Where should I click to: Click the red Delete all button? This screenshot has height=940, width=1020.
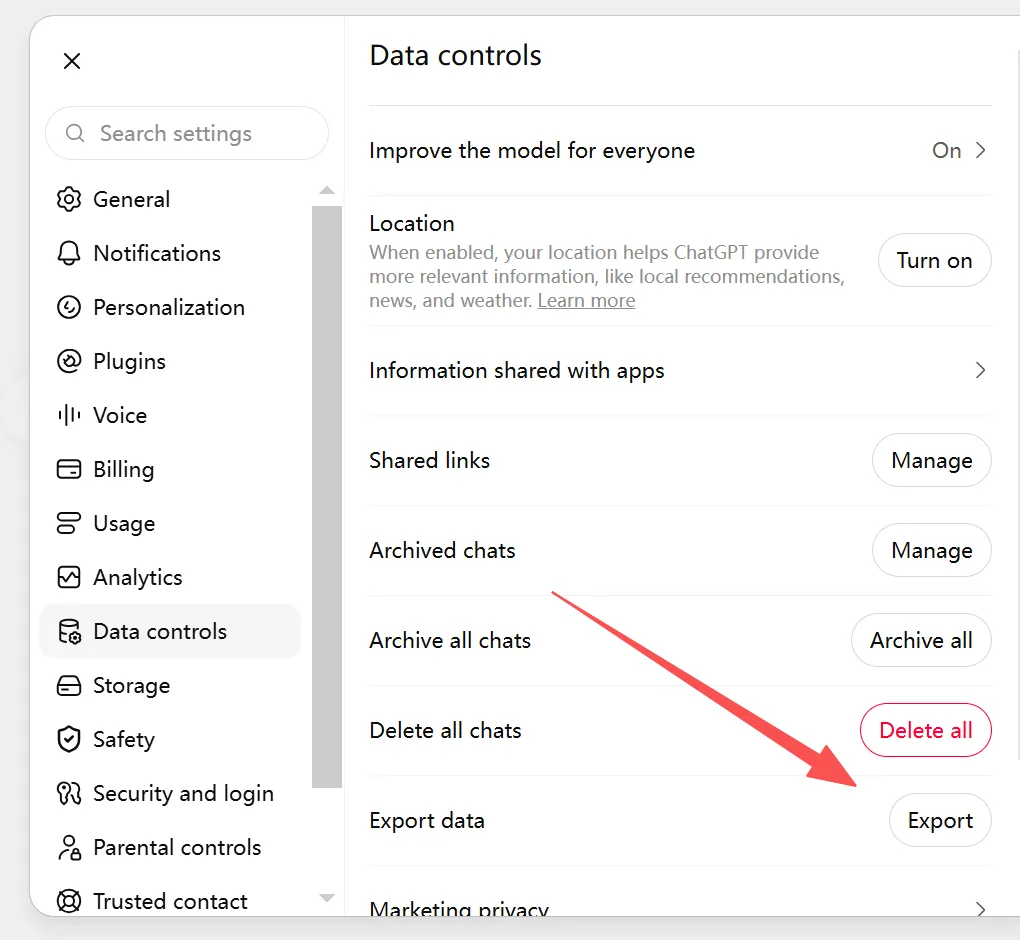coord(926,730)
